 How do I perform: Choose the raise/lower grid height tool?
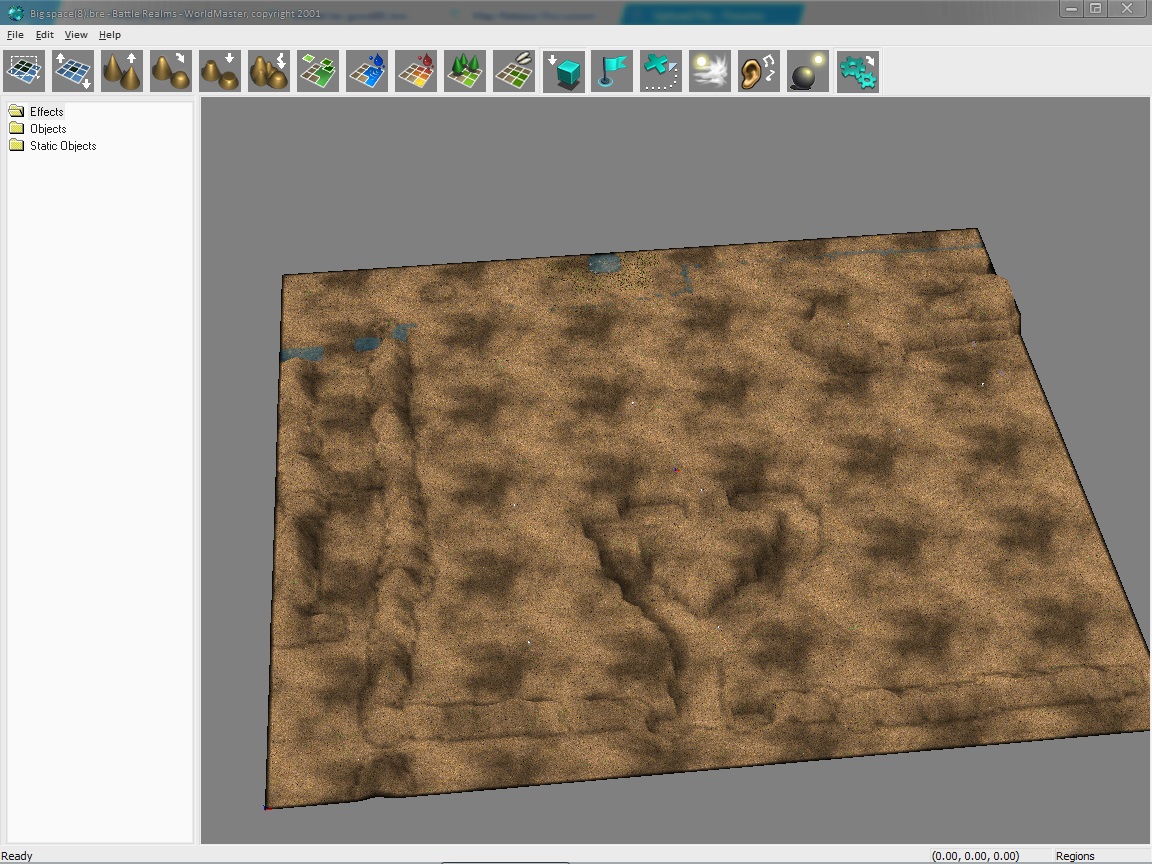[x=73, y=71]
